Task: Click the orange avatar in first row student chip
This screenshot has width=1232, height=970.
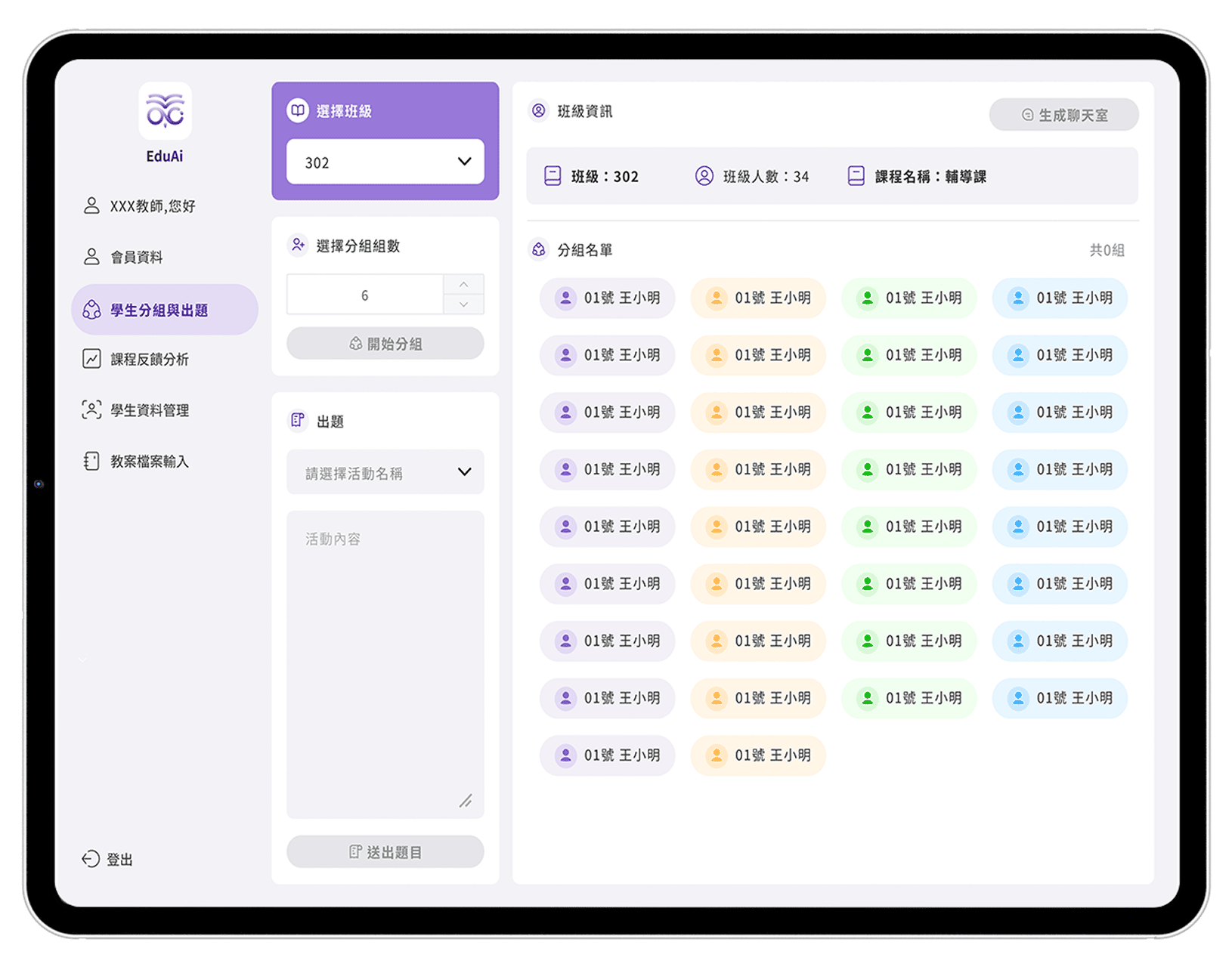Action: (x=716, y=298)
